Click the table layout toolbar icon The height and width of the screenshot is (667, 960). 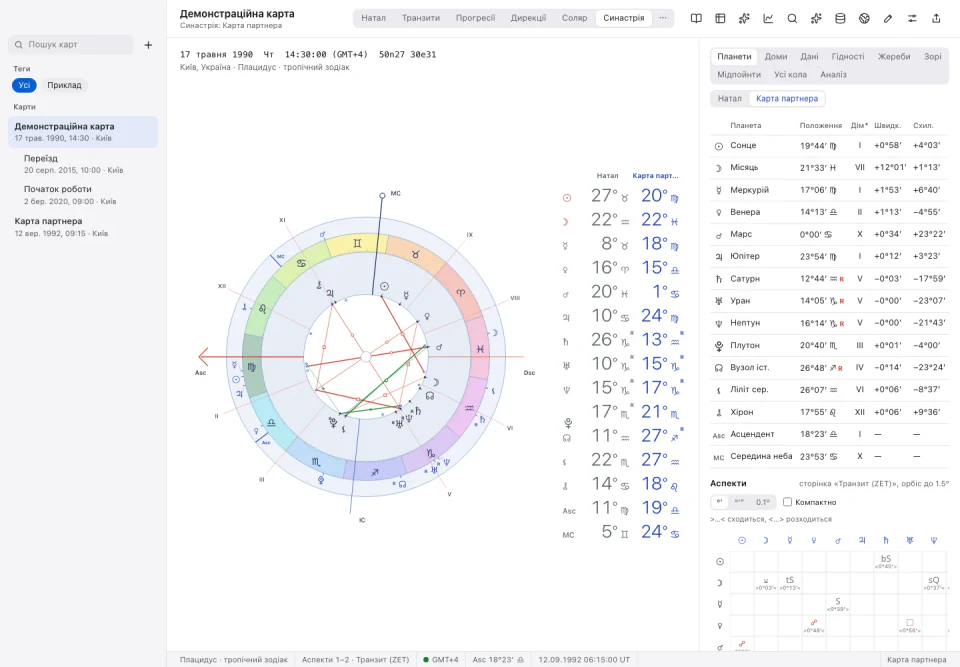pos(720,18)
